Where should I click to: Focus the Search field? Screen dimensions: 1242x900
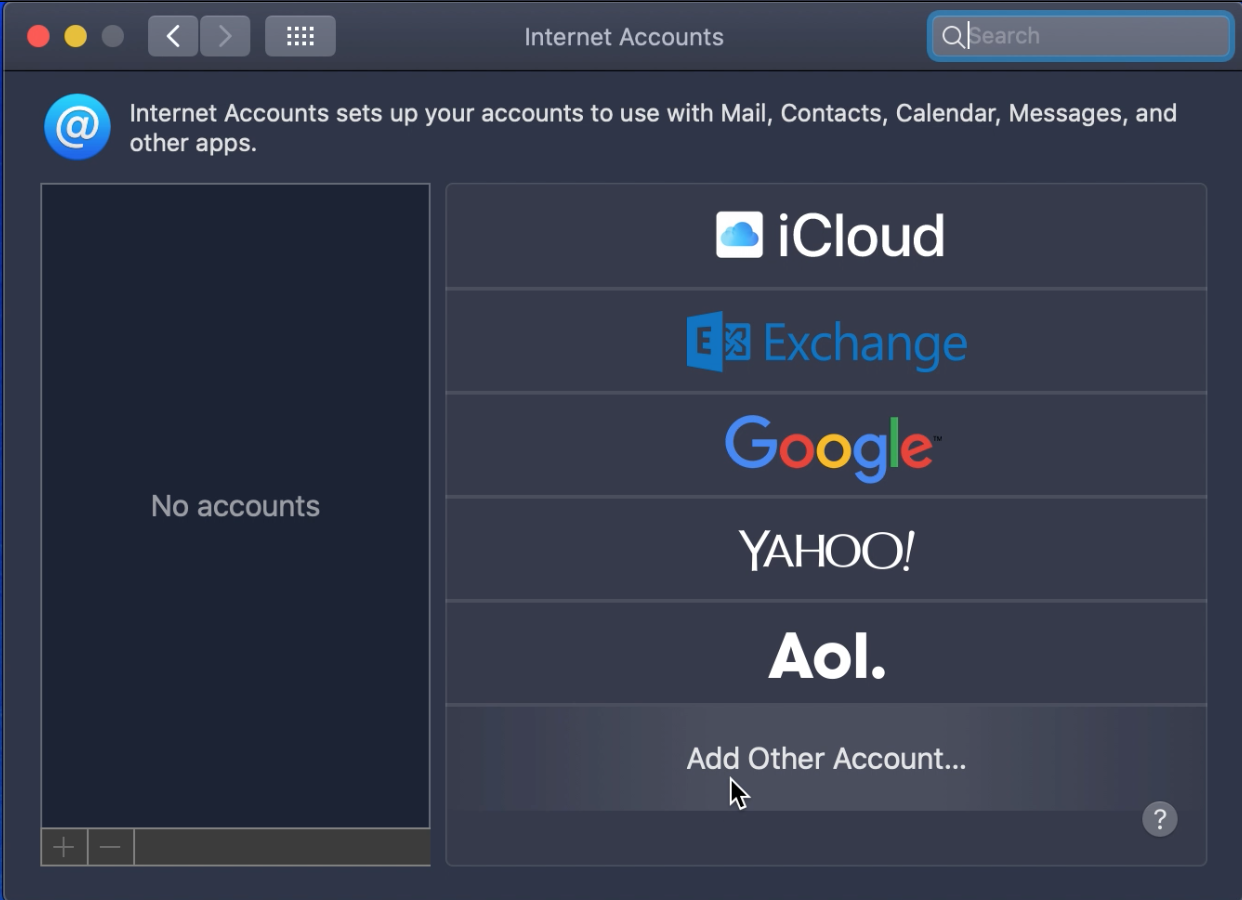[1080, 37]
